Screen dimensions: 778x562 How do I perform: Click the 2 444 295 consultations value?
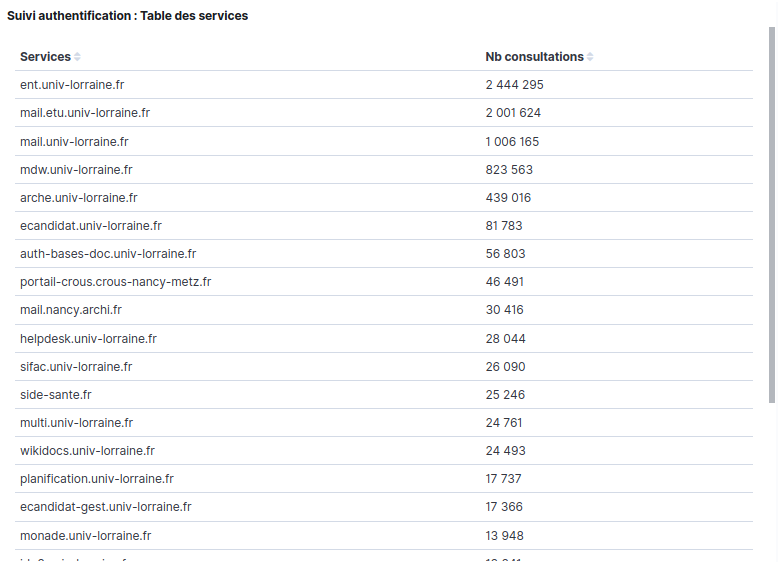pyautogui.click(x=514, y=85)
